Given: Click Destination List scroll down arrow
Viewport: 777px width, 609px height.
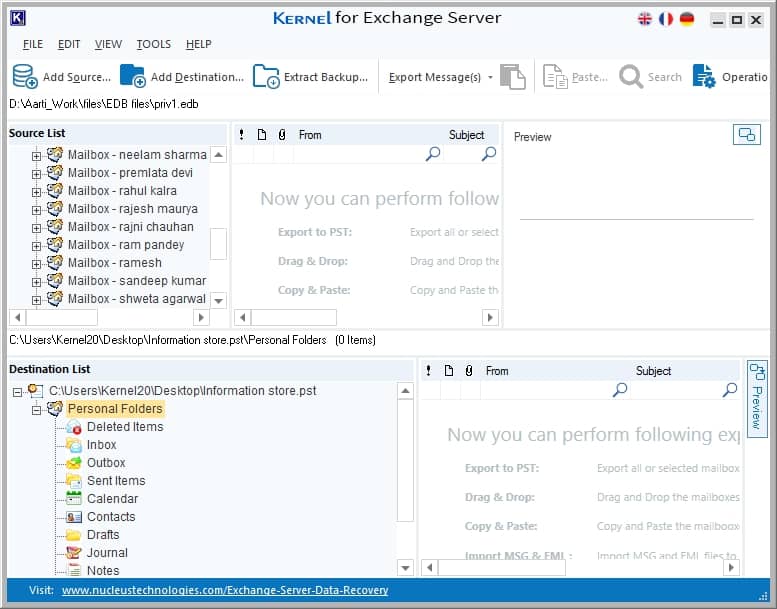Looking at the screenshot, I should point(405,568).
